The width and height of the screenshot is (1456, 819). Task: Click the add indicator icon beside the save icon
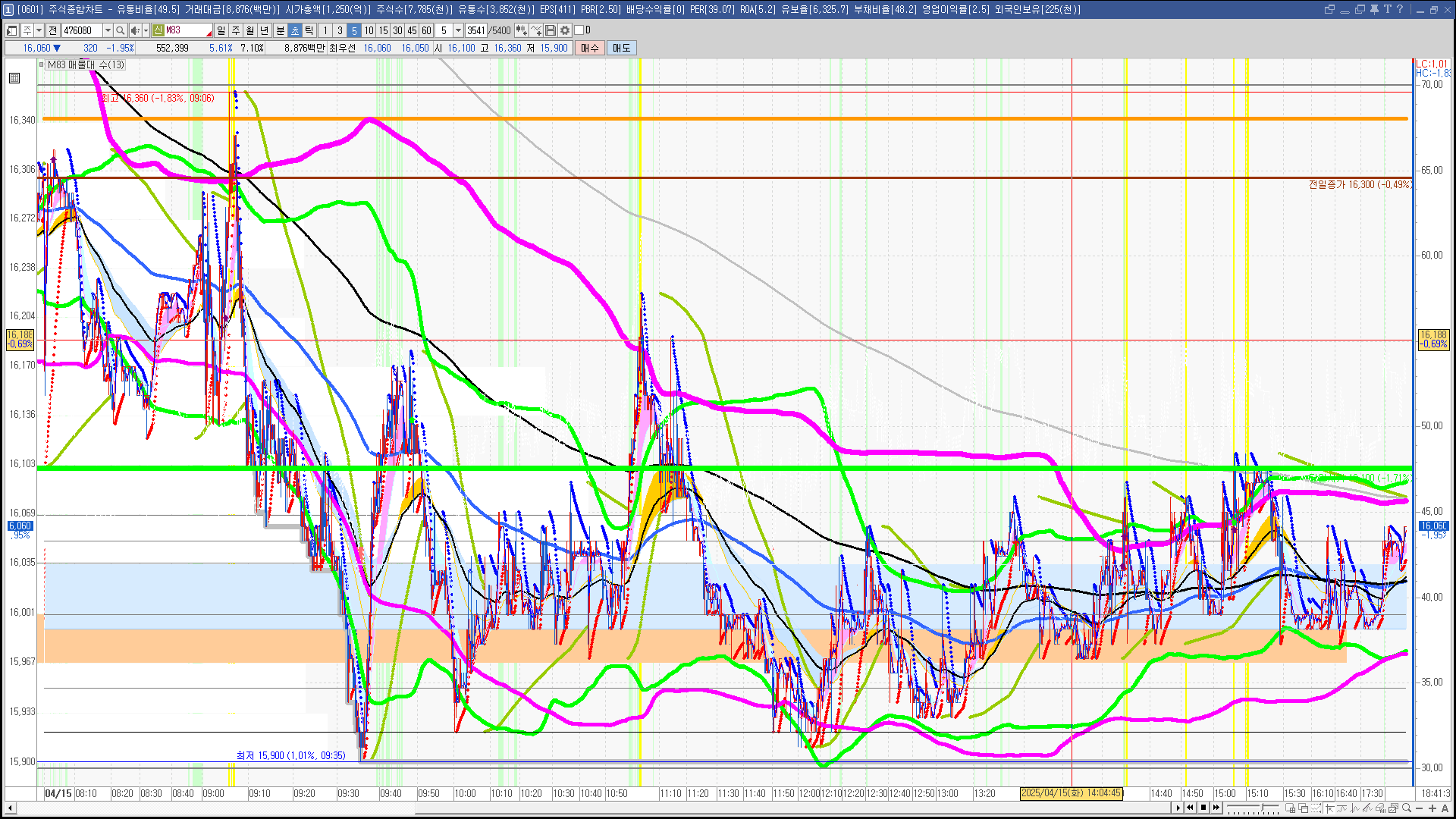pyautogui.click(x=536, y=30)
